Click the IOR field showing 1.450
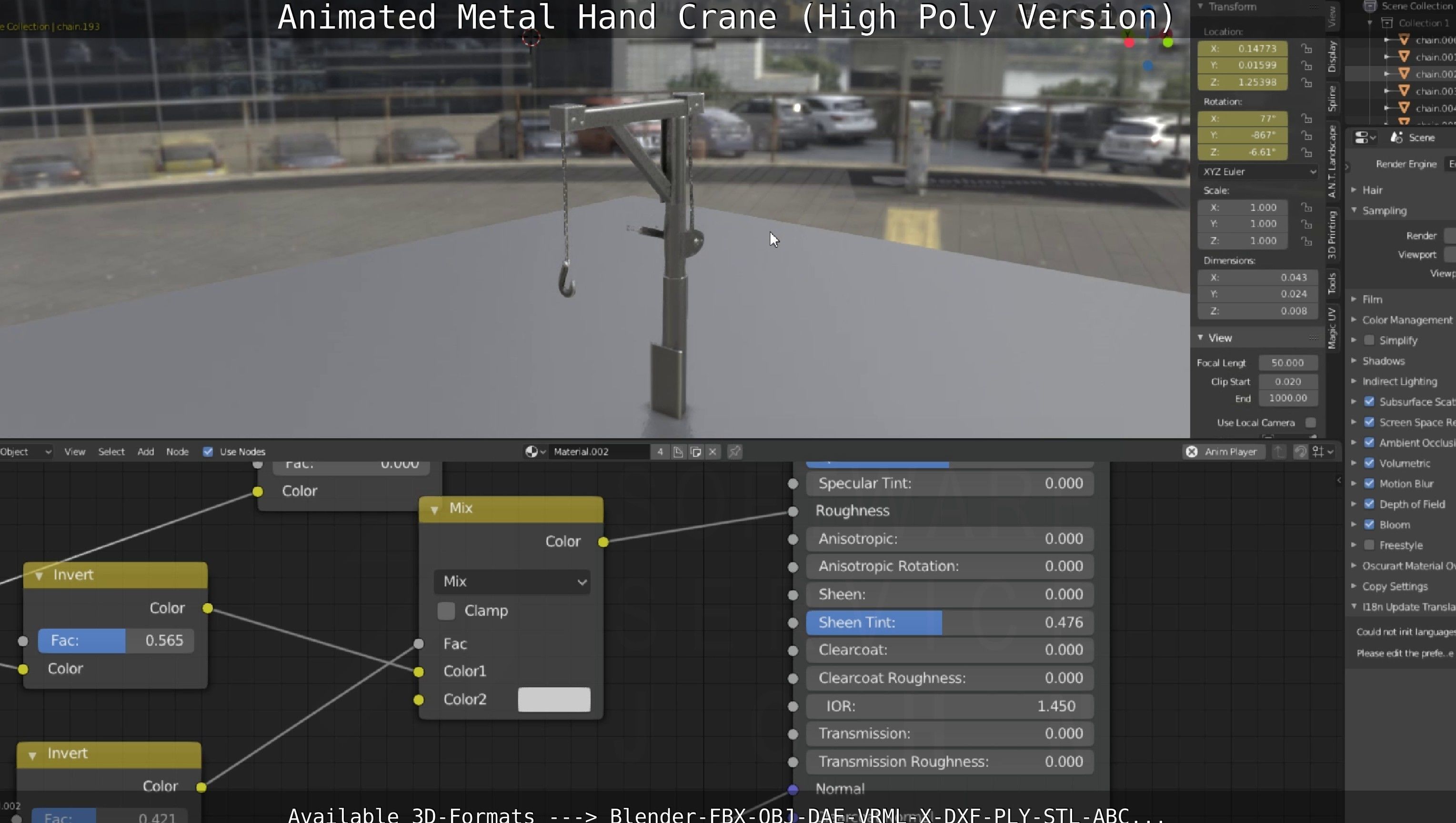 pyautogui.click(x=950, y=706)
